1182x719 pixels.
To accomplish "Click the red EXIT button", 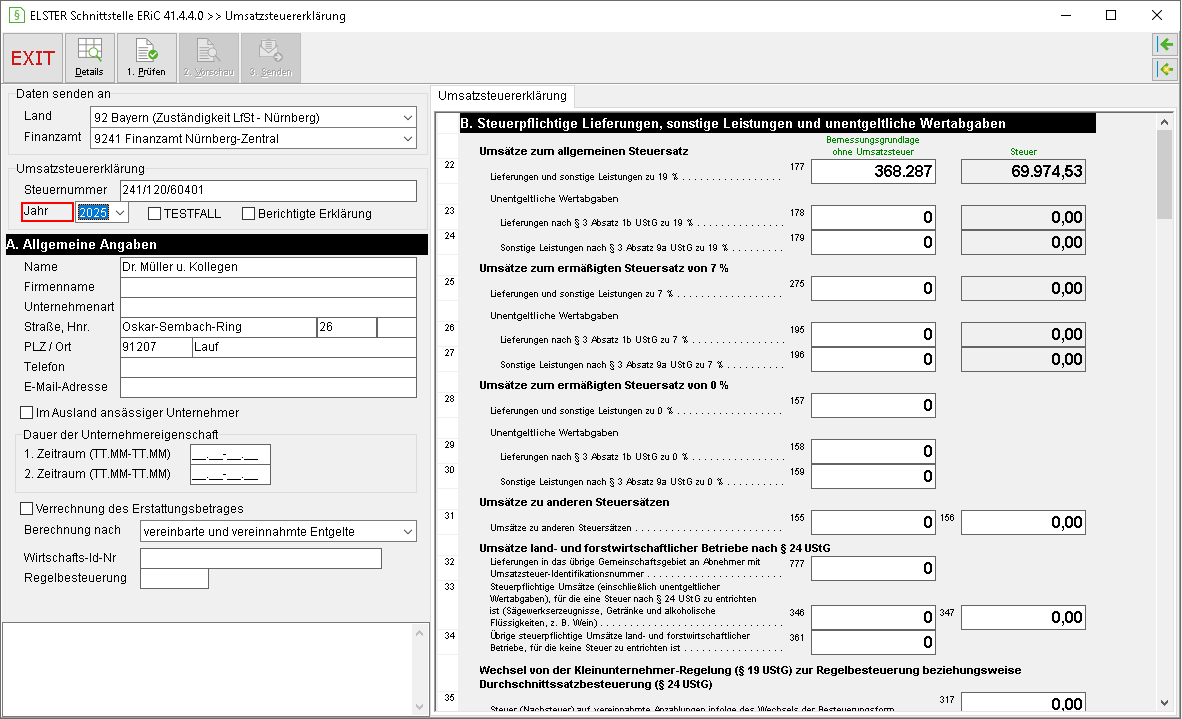I will tap(32, 58).
